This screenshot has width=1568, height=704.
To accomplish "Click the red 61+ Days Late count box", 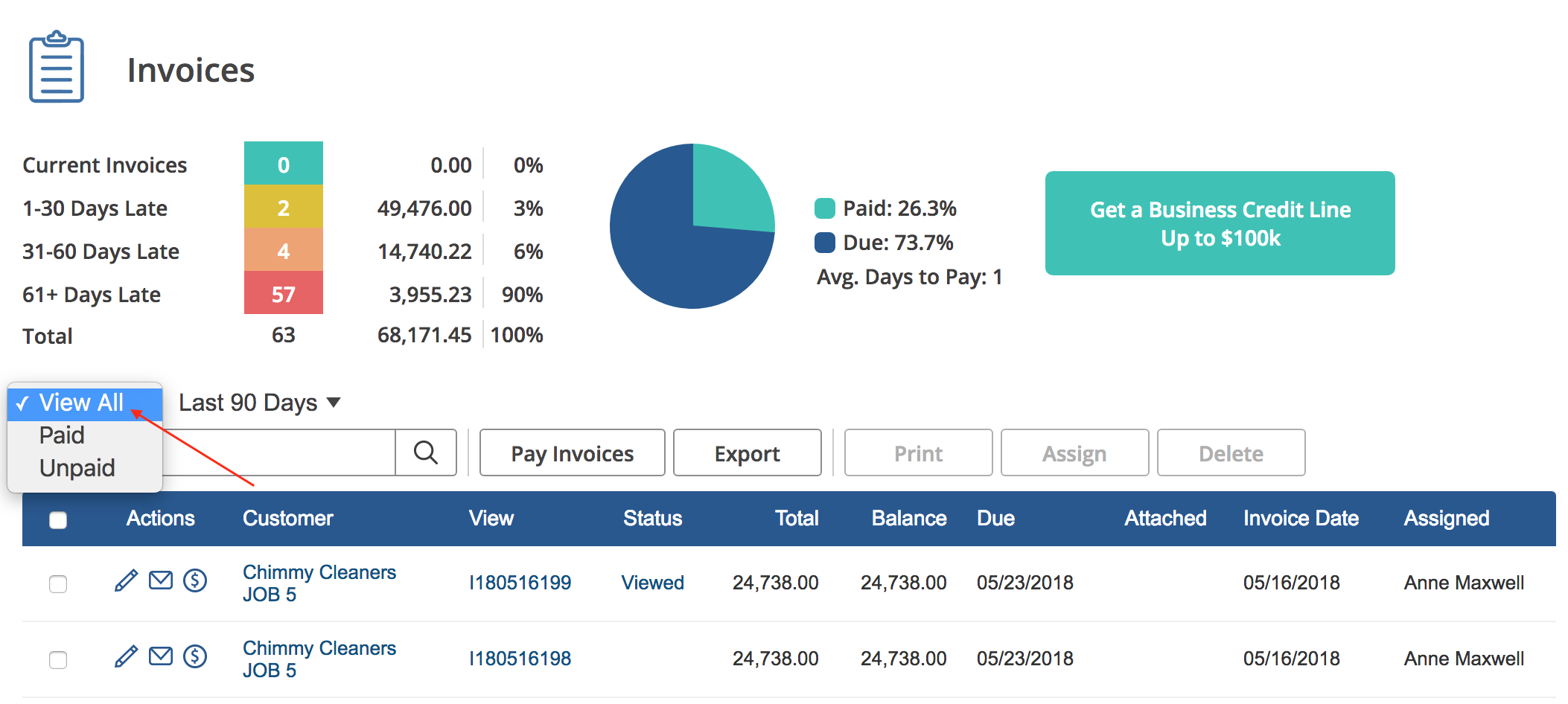I will click(x=283, y=294).
